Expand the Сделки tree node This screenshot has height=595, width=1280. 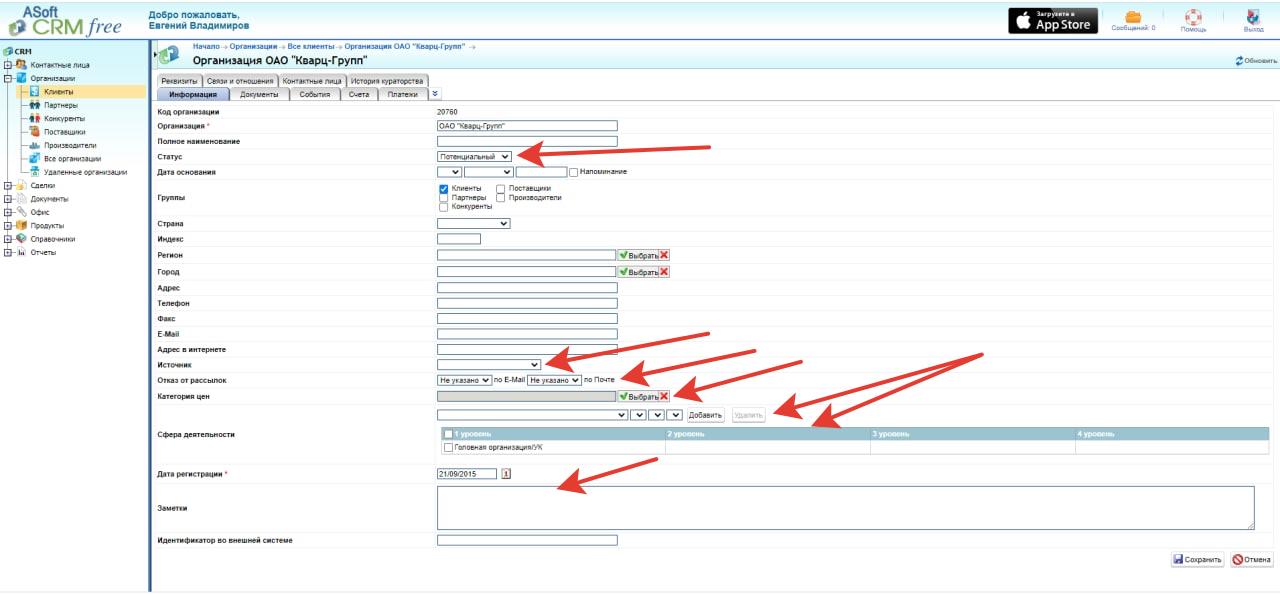8,185
